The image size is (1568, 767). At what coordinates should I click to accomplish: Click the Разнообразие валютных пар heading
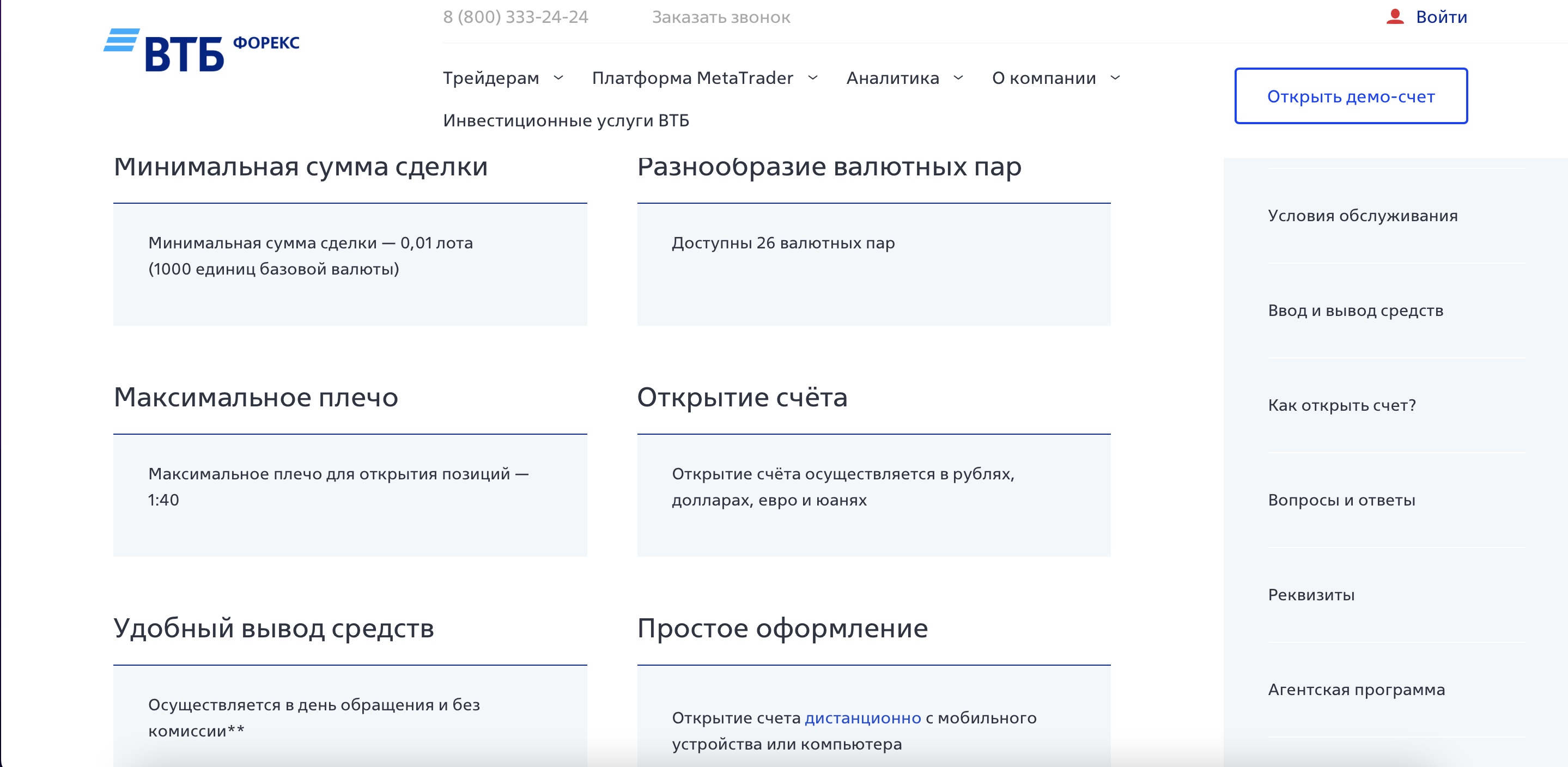pos(829,166)
